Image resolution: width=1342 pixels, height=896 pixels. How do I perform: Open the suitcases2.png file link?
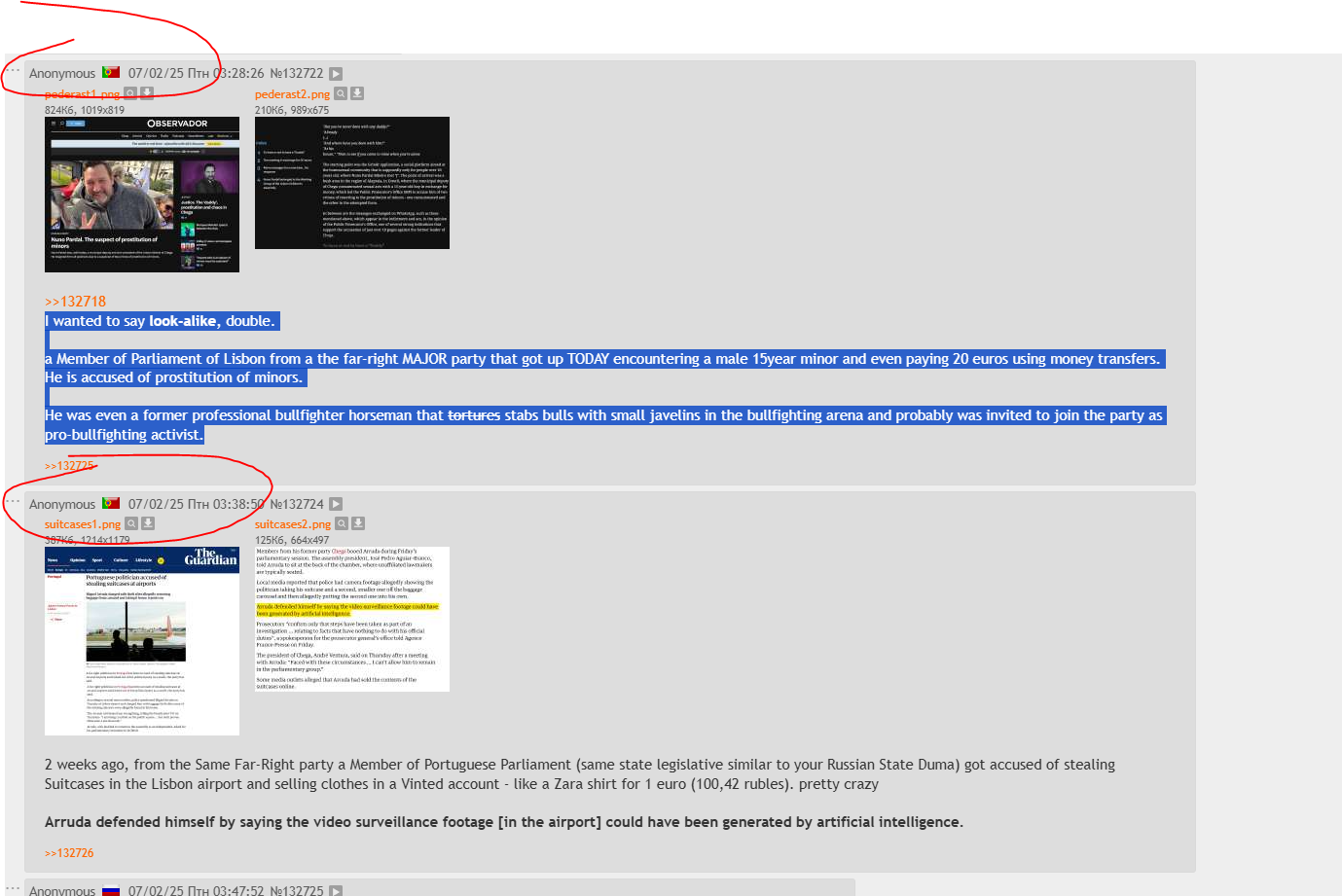tap(293, 524)
